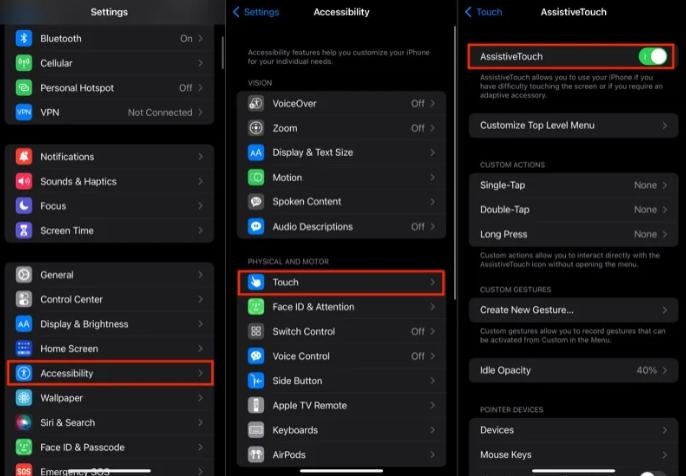Go back to Touch from AssistiveTouch
The height and width of the screenshot is (476, 686).
(483, 12)
